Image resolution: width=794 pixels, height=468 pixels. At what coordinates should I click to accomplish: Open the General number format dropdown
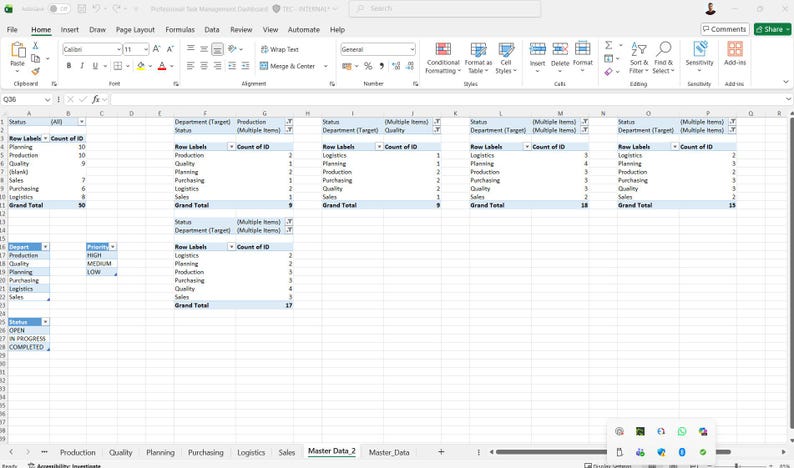pyautogui.click(x=412, y=49)
